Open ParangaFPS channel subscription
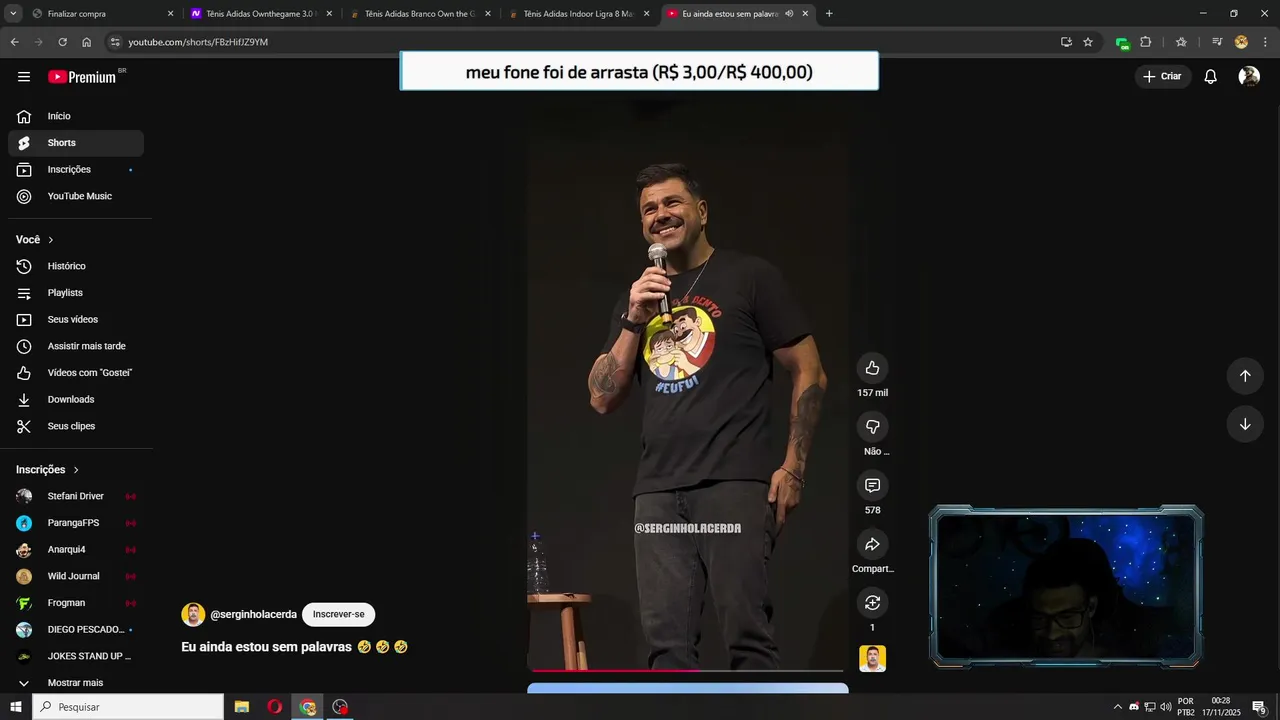 (76, 523)
